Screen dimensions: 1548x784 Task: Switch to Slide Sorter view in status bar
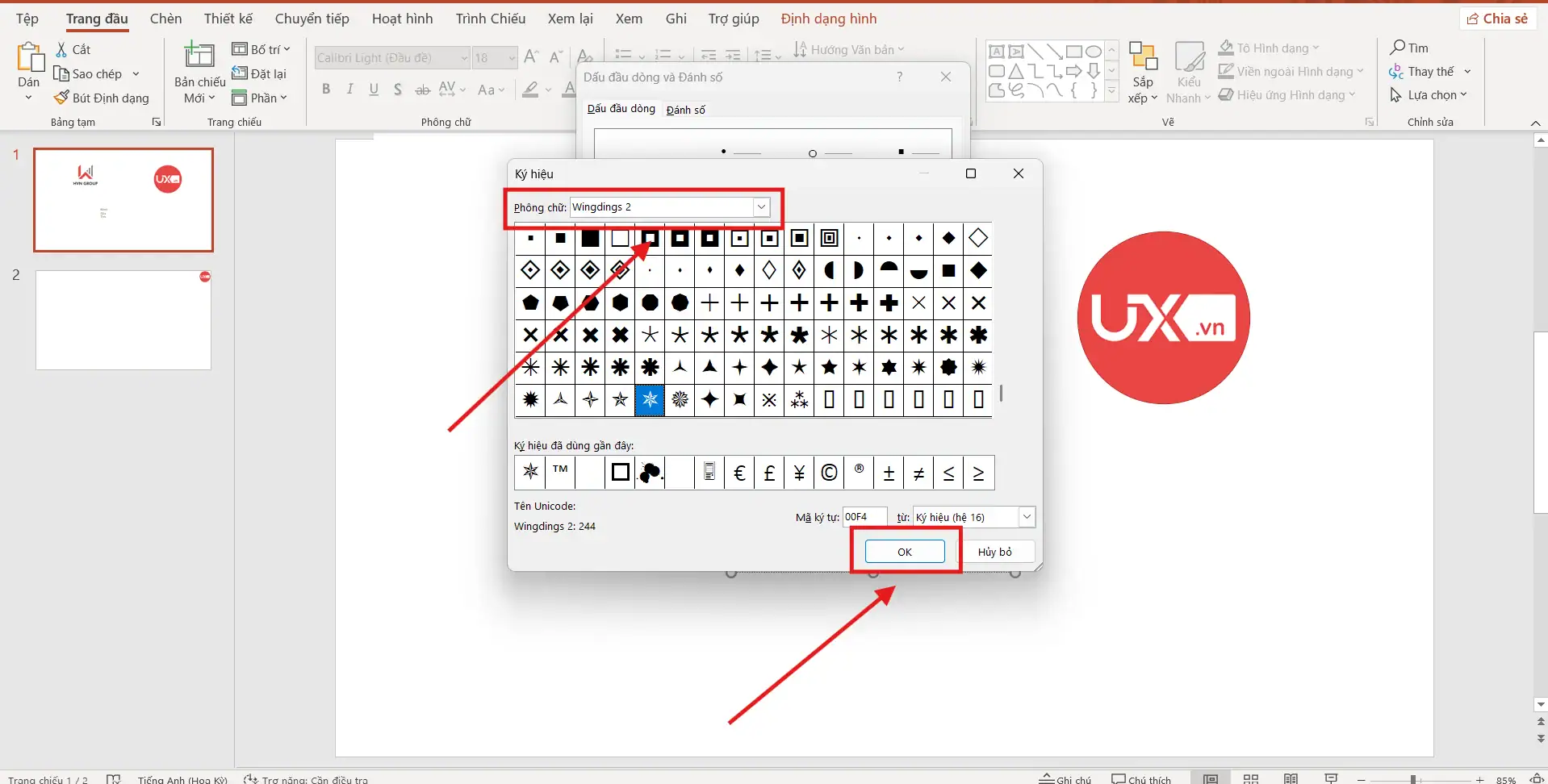[1251, 779]
